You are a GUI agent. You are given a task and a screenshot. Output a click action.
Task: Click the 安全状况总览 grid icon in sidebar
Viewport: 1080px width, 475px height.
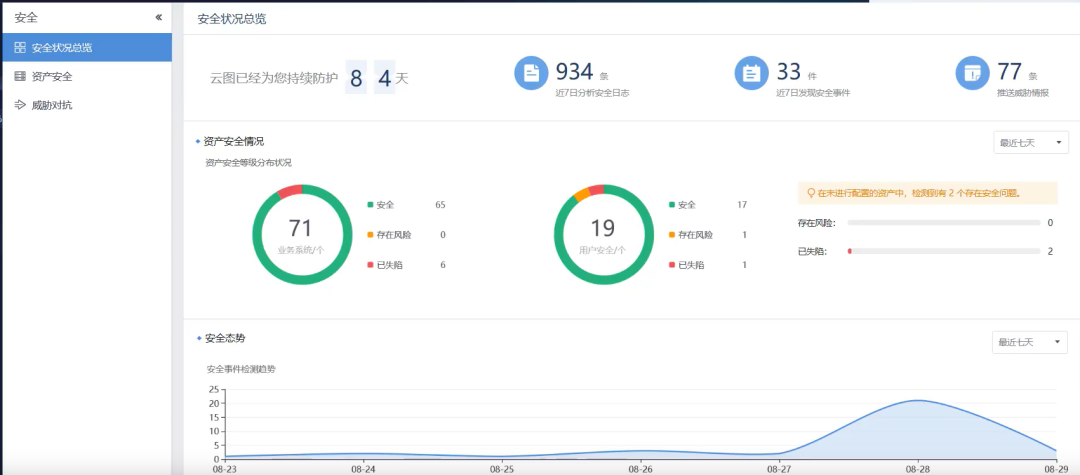20,47
